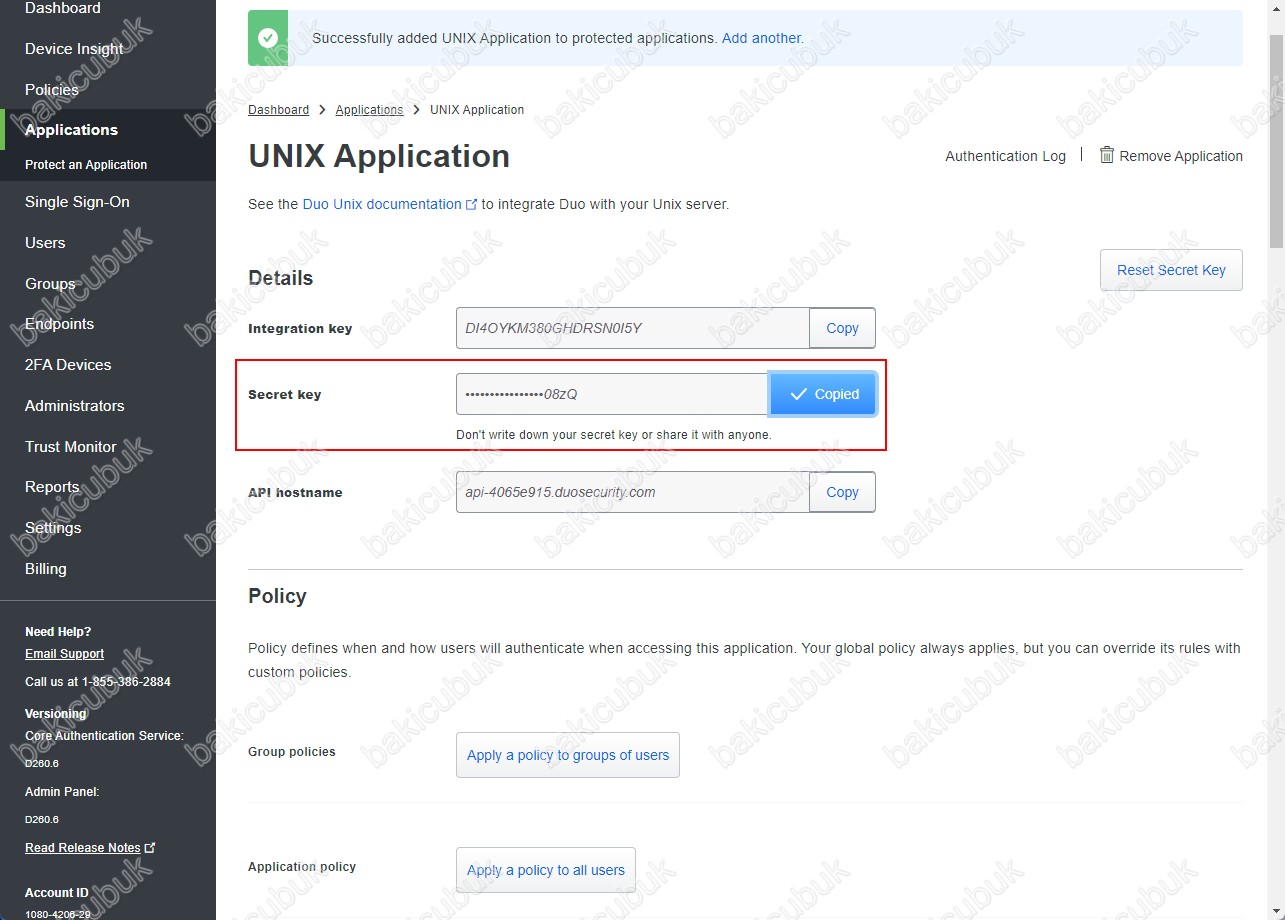
Task: Select the Applications sidebar section
Action: click(x=71, y=130)
